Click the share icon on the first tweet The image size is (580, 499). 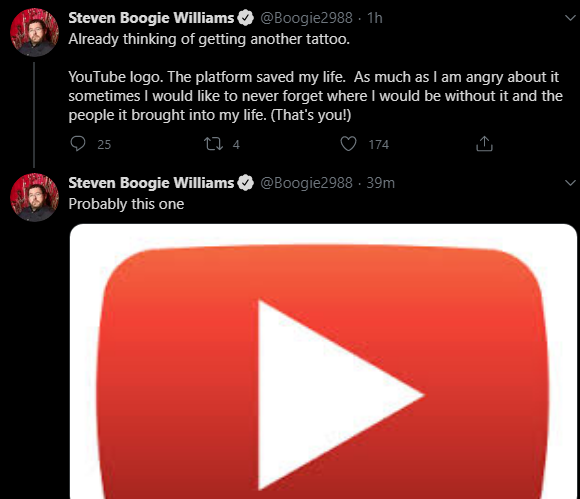(x=484, y=144)
